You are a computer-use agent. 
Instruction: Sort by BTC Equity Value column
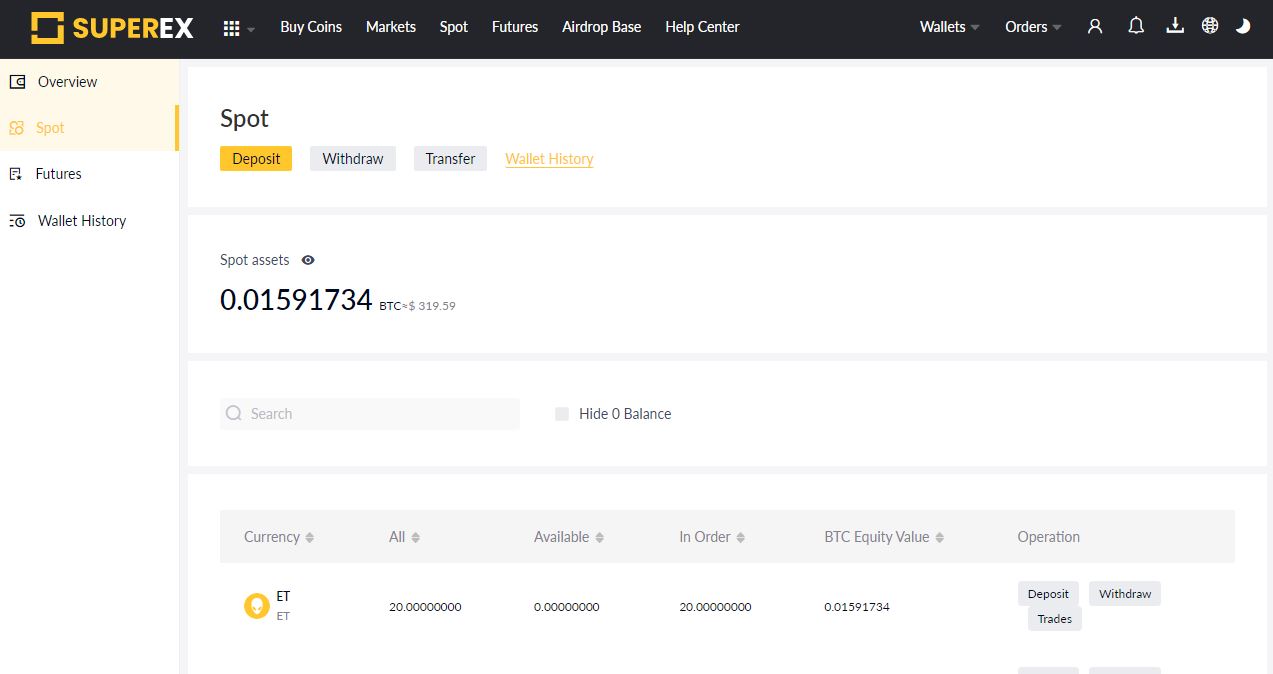[884, 537]
